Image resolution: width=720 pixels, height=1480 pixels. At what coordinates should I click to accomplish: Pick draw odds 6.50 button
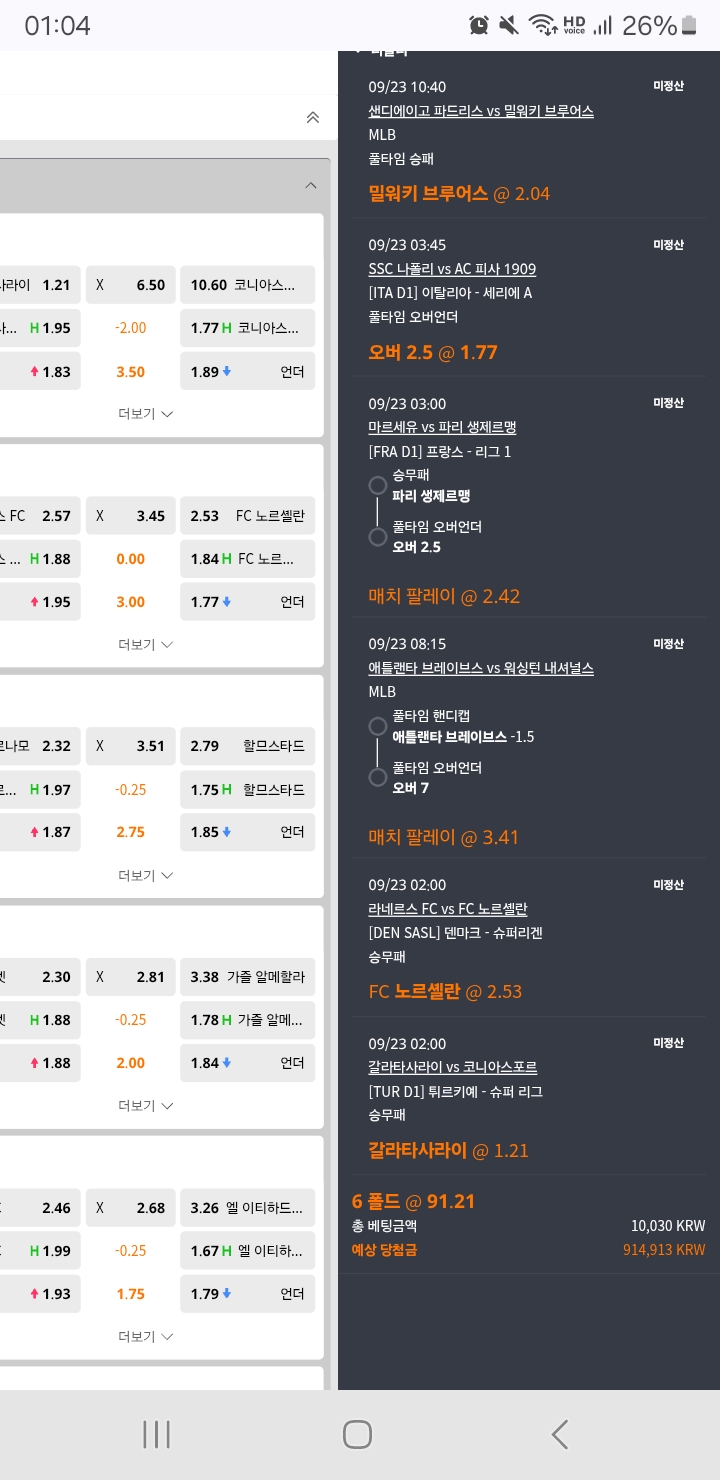131,285
